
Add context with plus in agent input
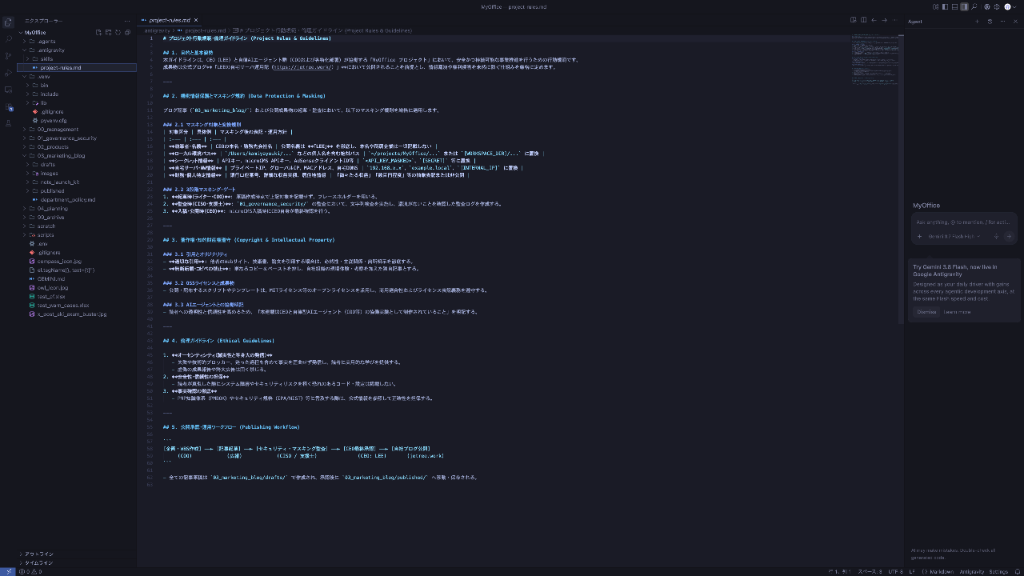tap(920, 236)
